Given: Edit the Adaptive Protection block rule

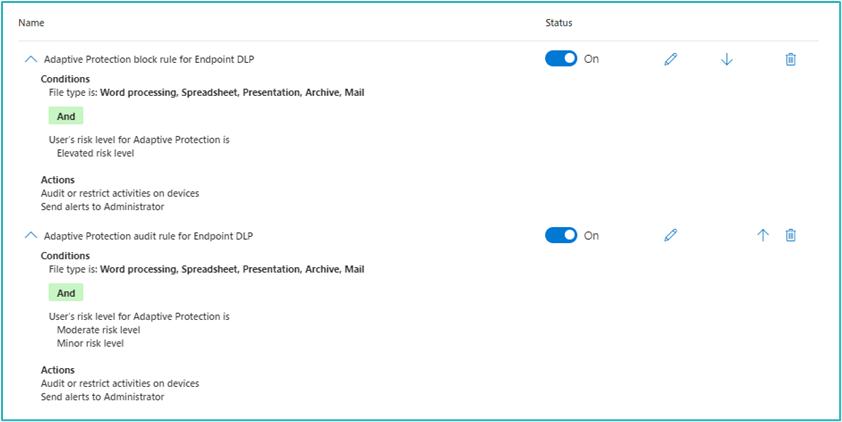Looking at the screenshot, I should 670,60.
